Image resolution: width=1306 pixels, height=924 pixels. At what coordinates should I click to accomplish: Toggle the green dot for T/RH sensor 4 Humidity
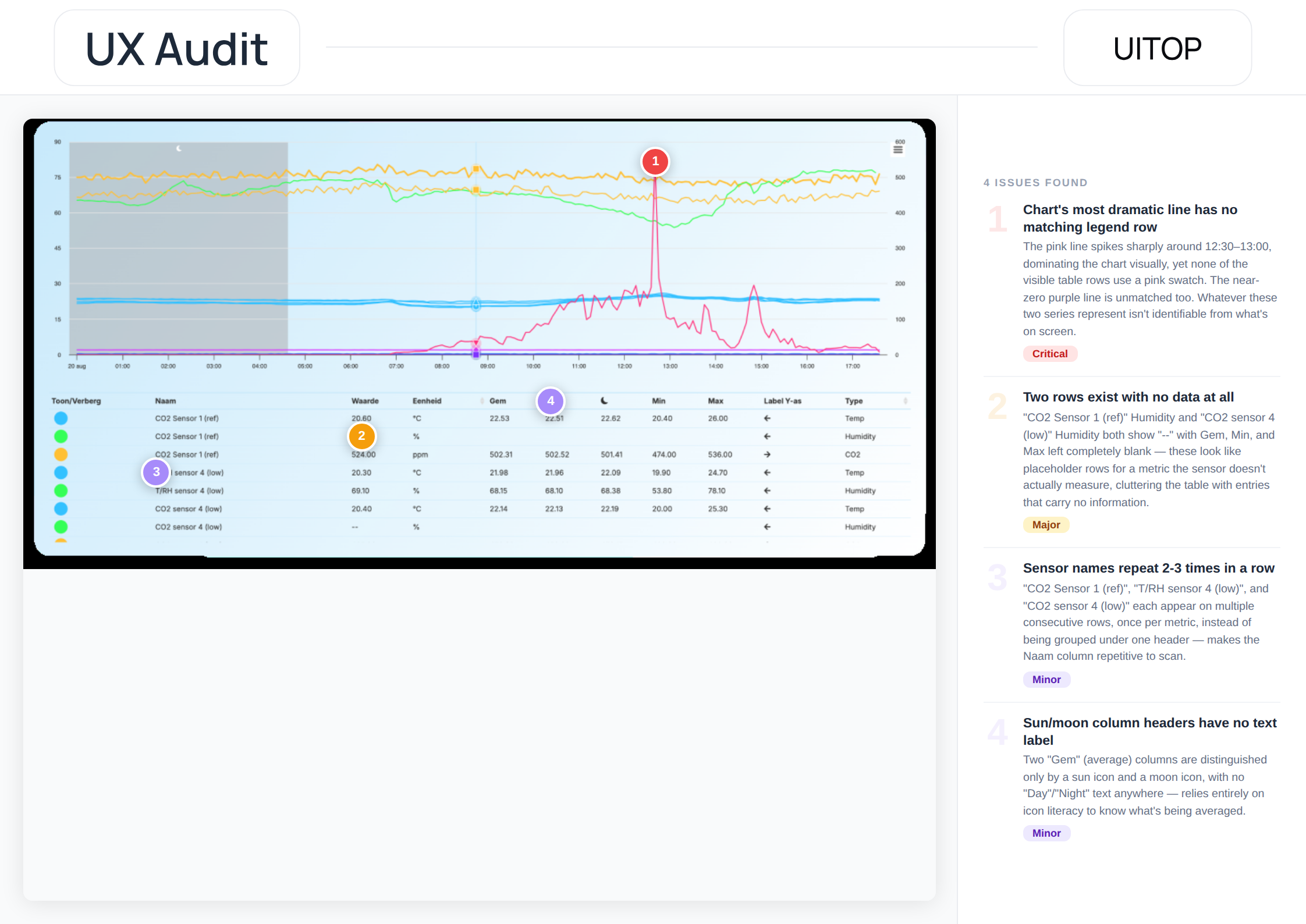point(61,491)
